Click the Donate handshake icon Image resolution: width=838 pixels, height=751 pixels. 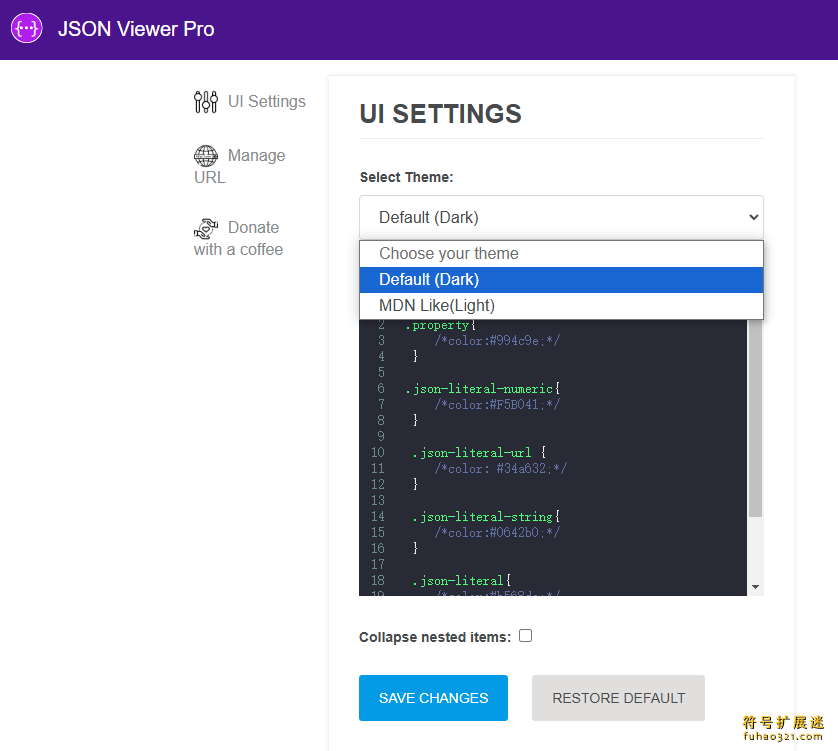206,228
